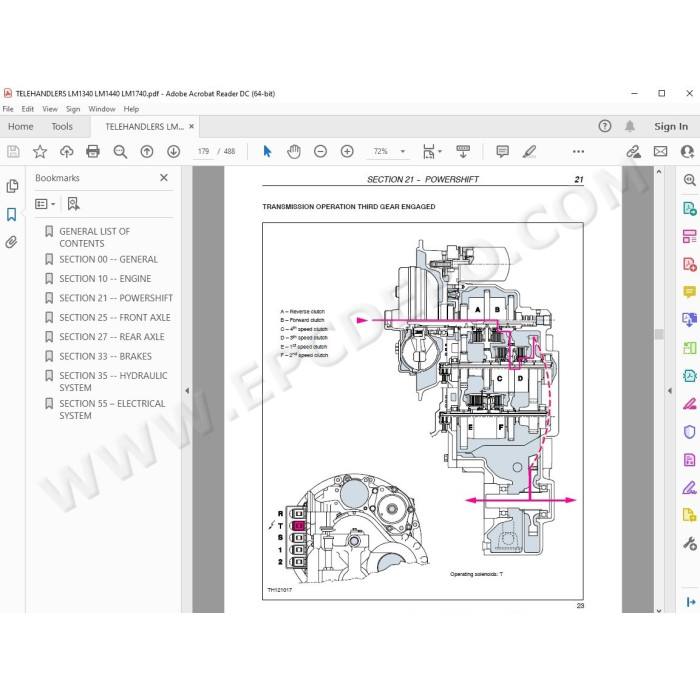Open zoom percentage dropdown
Viewport: 700px width, 700px height.
[403, 152]
